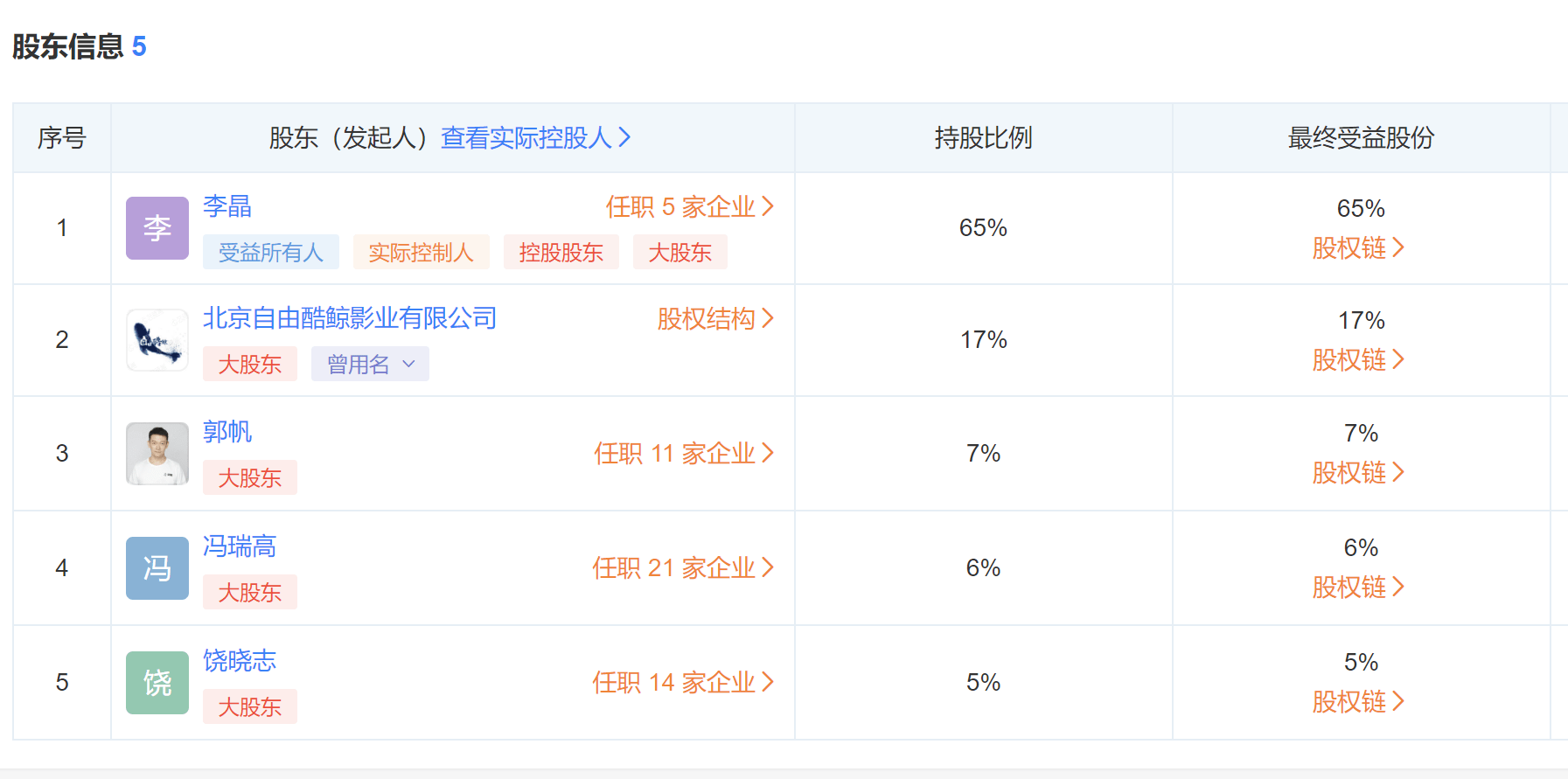The height and width of the screenshot is (779, 1568).
Task: Open 饶晓志's 任职 14 家企业 link
Action: (682, 682)
